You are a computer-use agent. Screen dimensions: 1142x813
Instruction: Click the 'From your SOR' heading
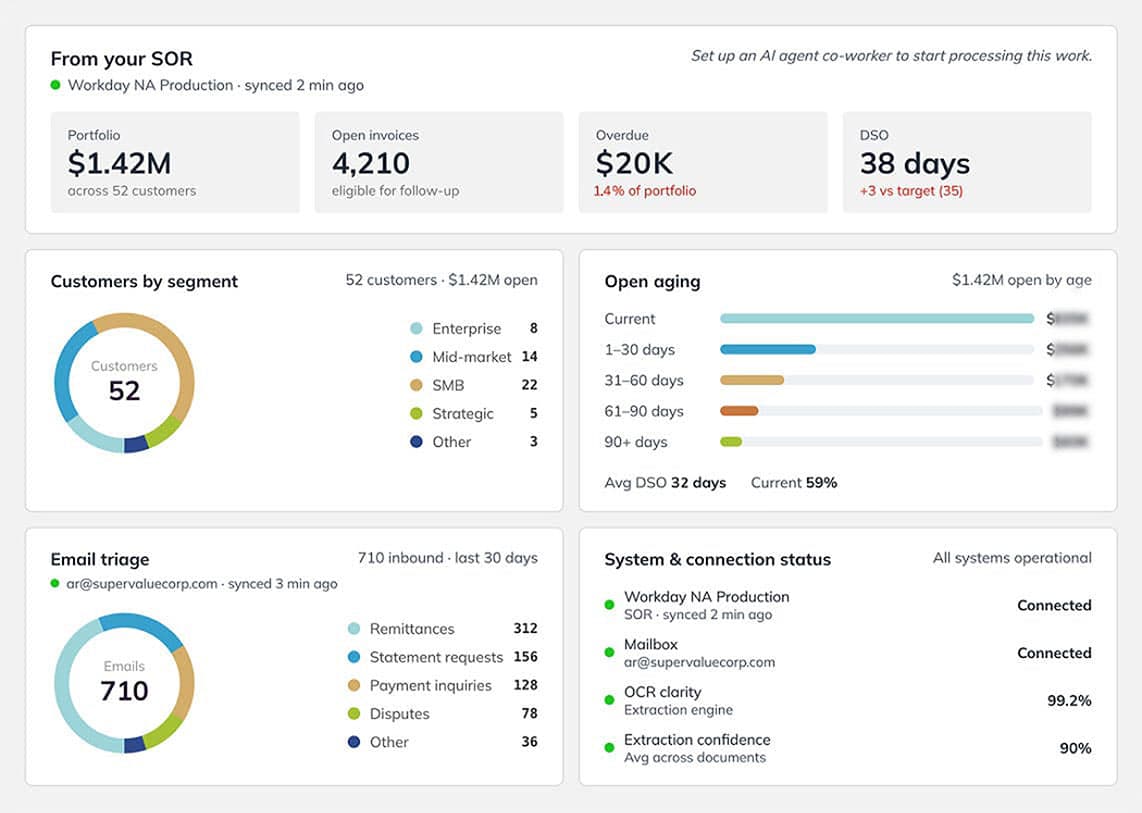(122, 58)
